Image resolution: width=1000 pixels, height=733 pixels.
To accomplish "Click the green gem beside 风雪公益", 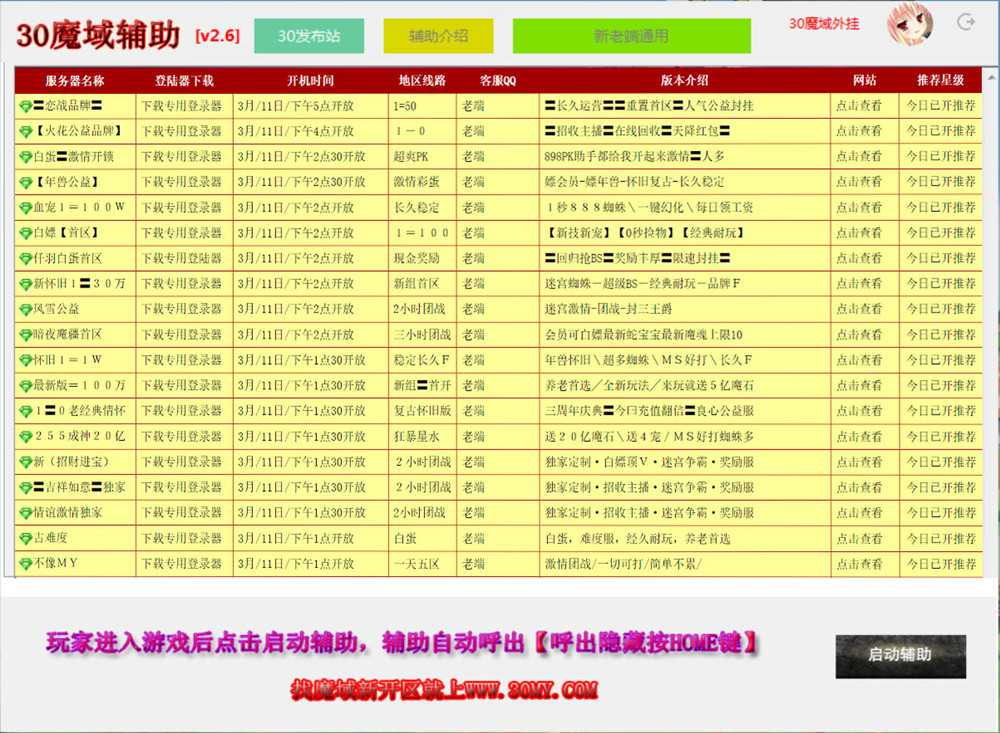I will [x=25, y=309].
